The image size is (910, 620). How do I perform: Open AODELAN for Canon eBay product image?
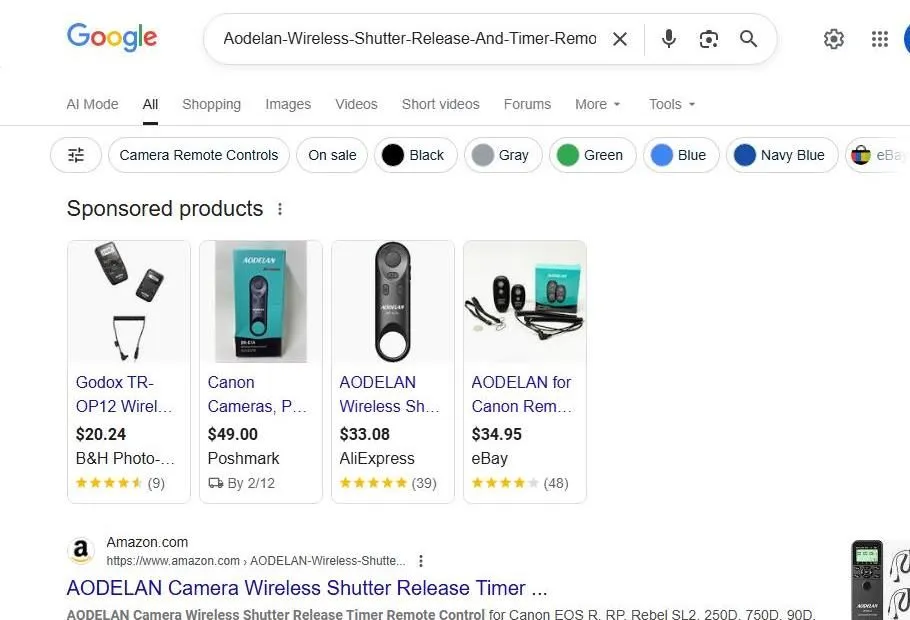pos(525,302)
